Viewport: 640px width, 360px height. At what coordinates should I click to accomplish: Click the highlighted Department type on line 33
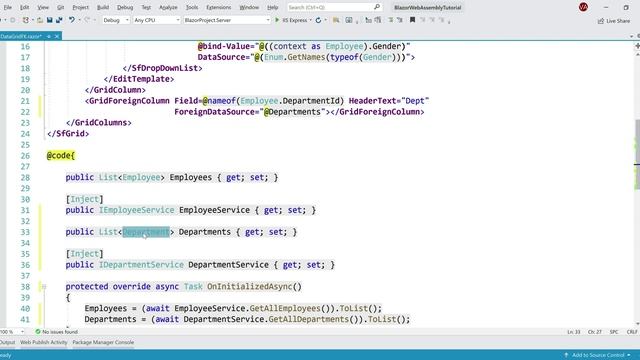coord(146,232)
